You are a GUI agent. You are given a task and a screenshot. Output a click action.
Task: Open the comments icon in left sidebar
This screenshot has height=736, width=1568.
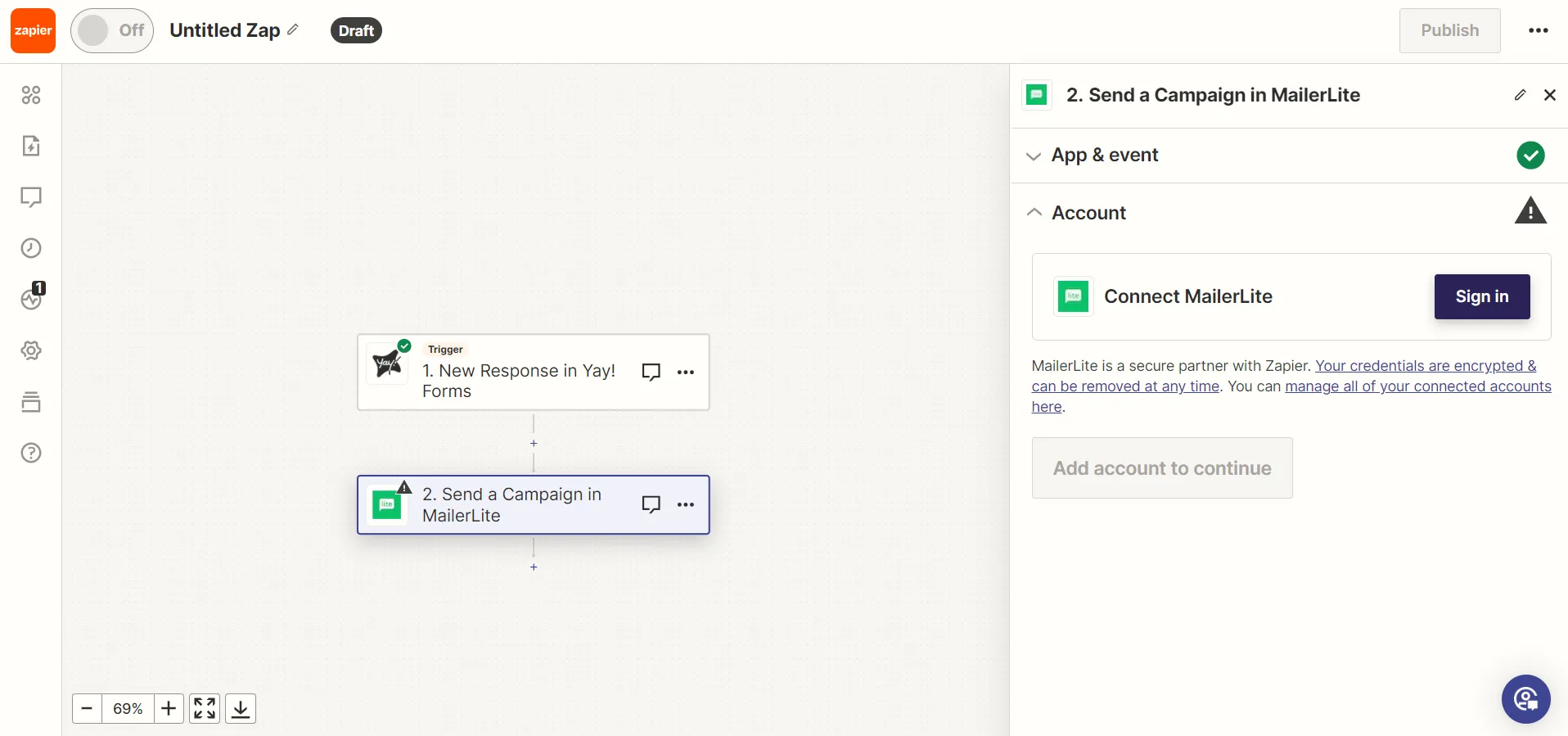[x=31, y=197]
